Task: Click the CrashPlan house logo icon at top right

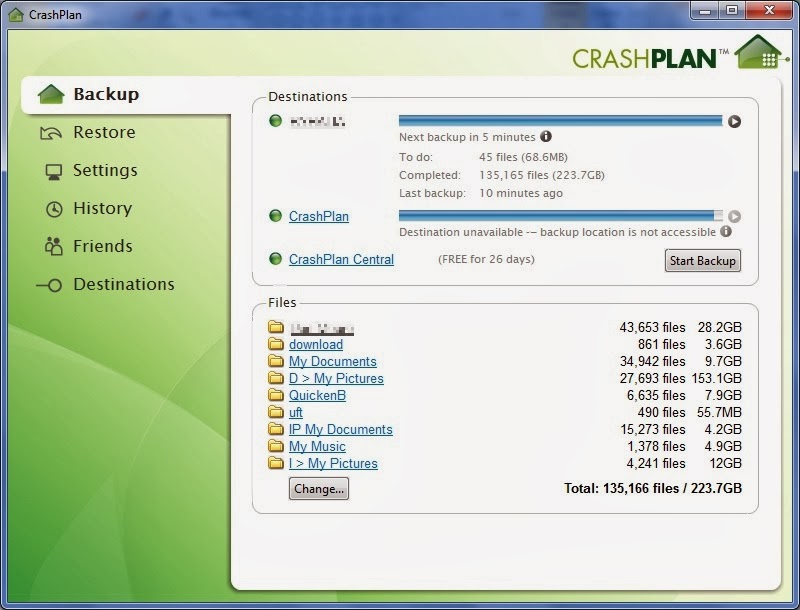Action: coord(759,52)
